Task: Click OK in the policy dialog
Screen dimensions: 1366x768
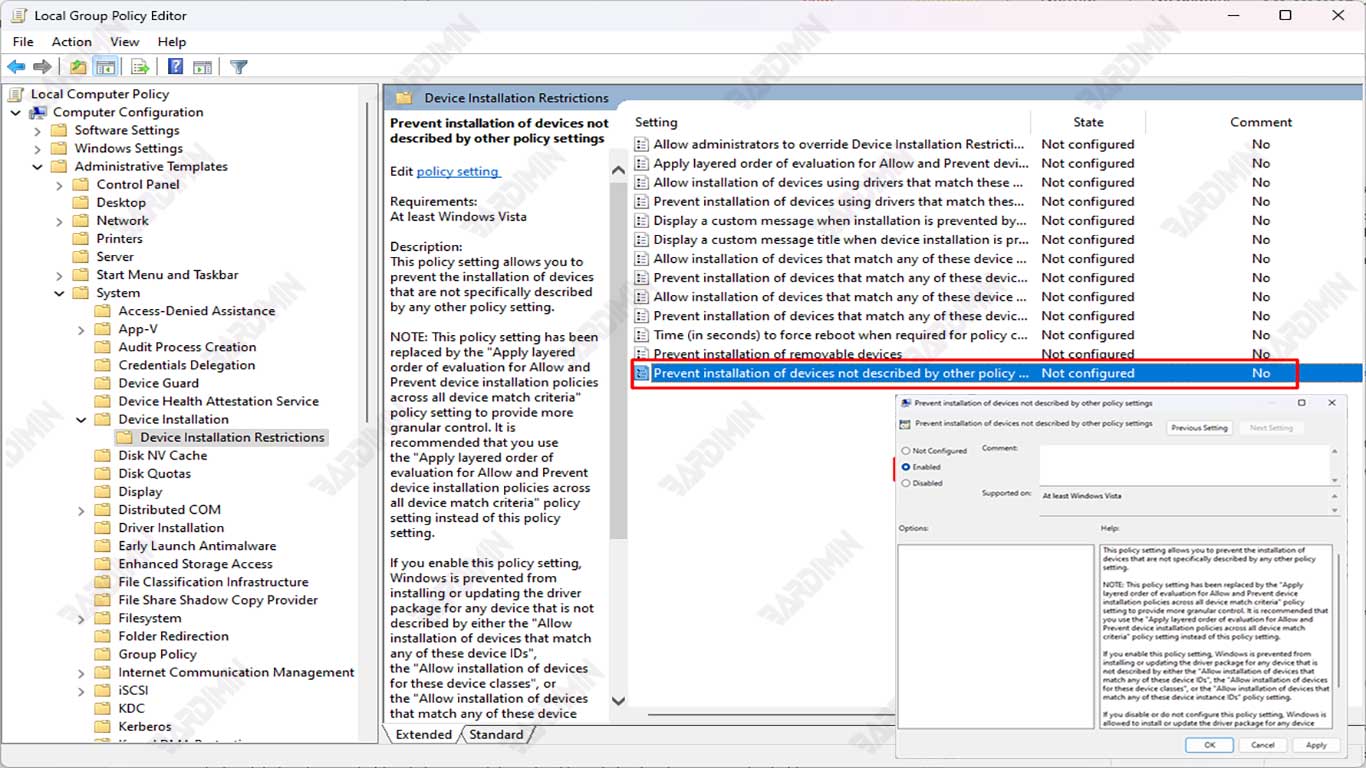Action: (1210, 745)
